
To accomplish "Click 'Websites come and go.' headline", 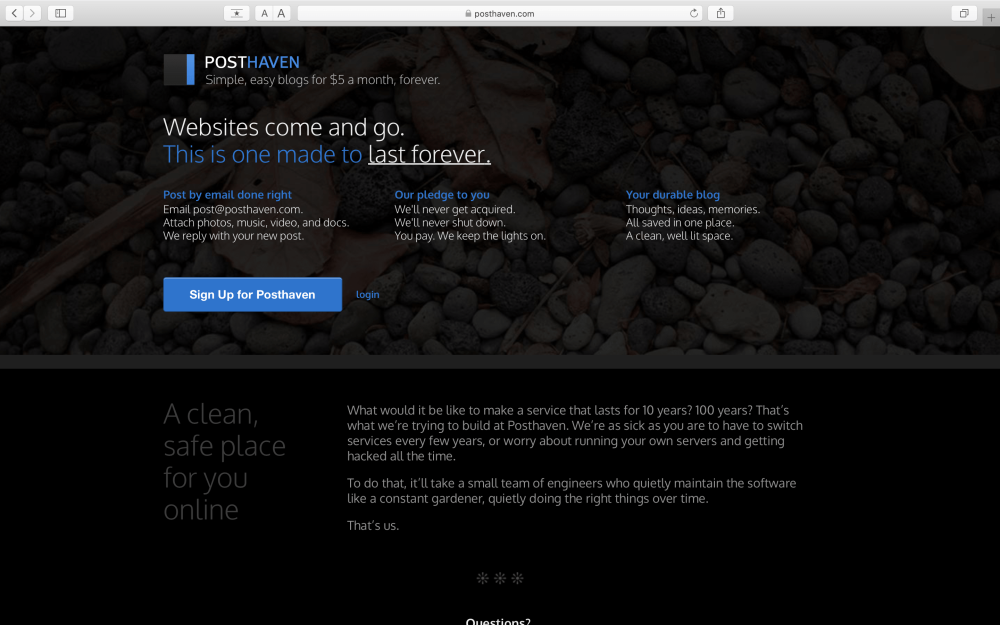I will pos(284,127).
